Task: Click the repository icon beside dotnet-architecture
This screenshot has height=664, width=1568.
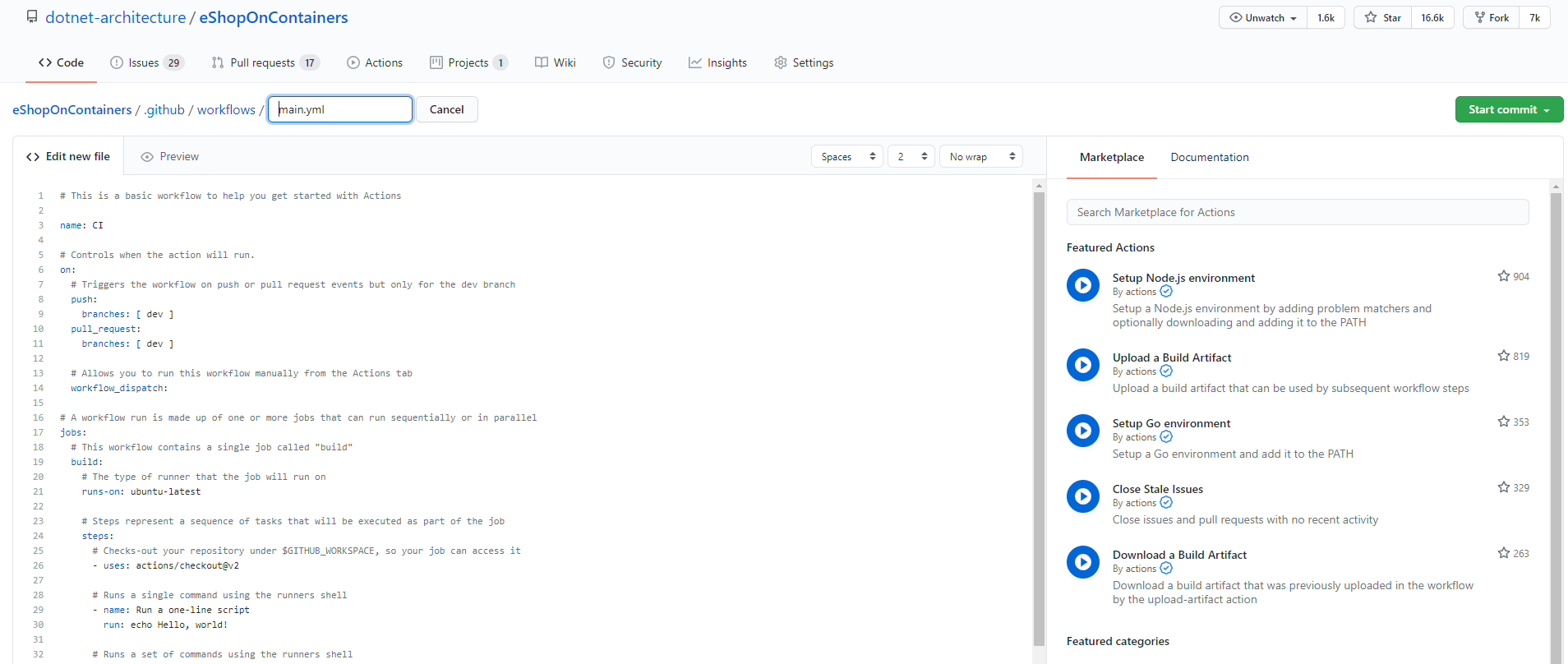Action: [32, 16]
